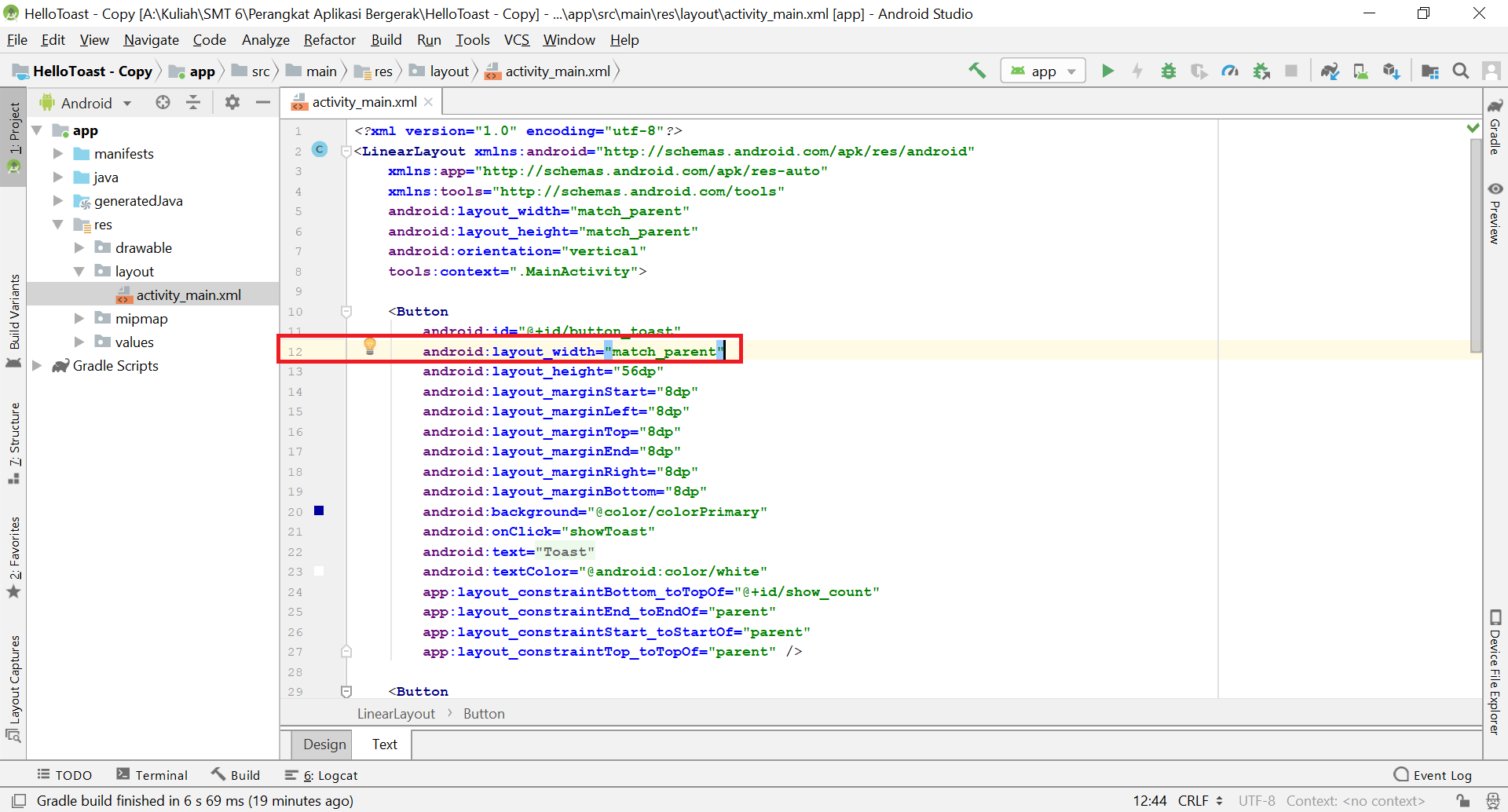Open the Debug app tool
Screen dimensions: 1508x812
pyautogui.click(x=1168, y=71)
